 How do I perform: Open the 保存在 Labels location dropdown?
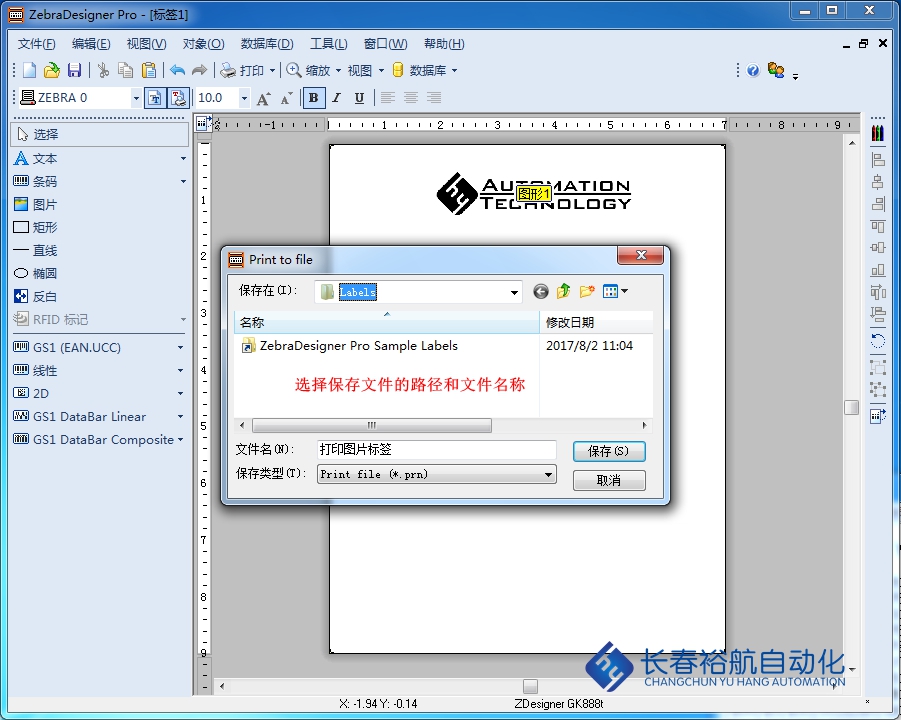click(x=514, y=292)
